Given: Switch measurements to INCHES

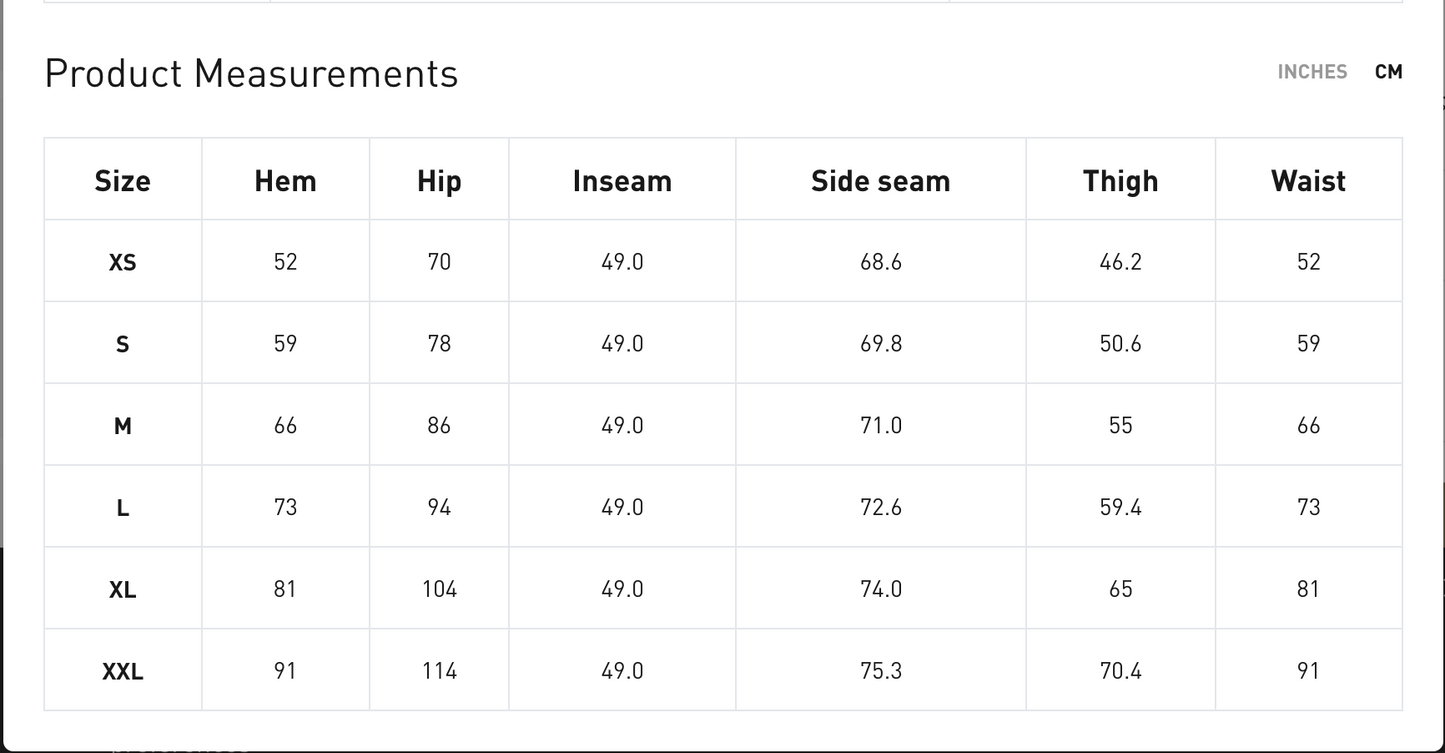Looking at the screenshot, I should 1312,72.
